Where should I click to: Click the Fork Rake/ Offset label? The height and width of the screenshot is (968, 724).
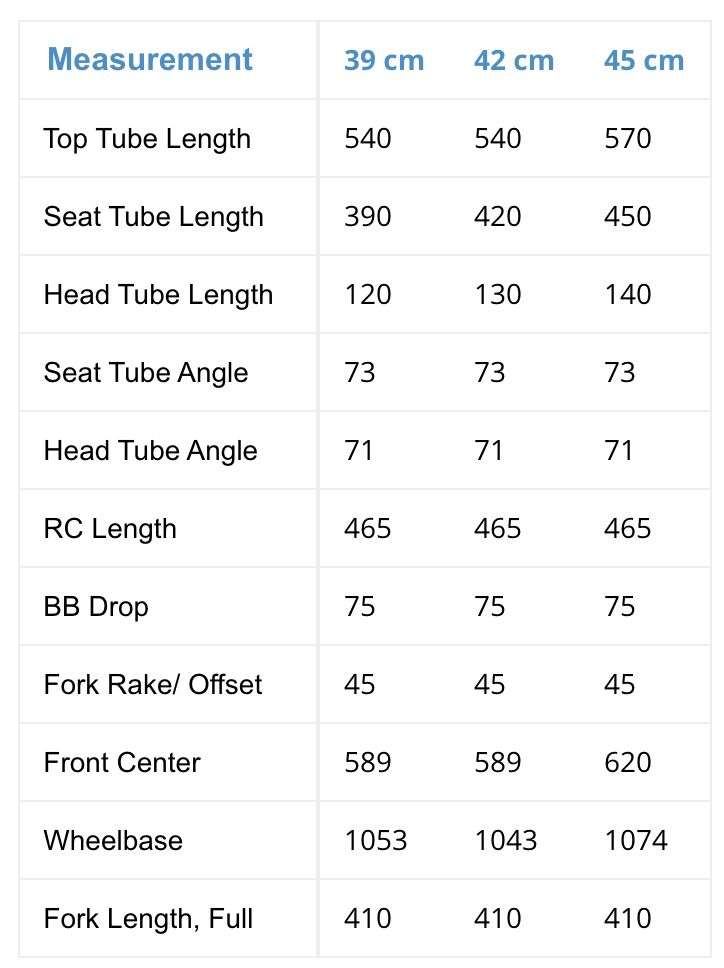(153, 684)
